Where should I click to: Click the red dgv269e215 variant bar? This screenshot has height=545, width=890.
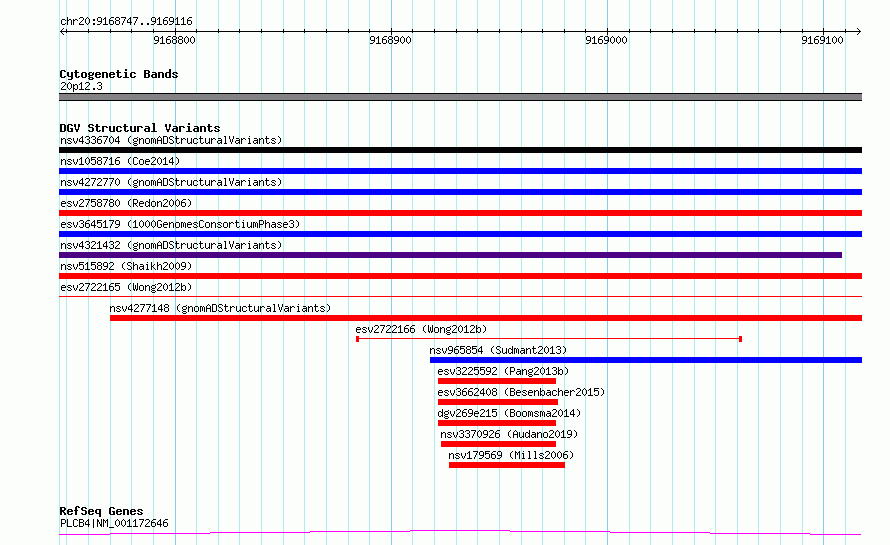click(497, 423)
